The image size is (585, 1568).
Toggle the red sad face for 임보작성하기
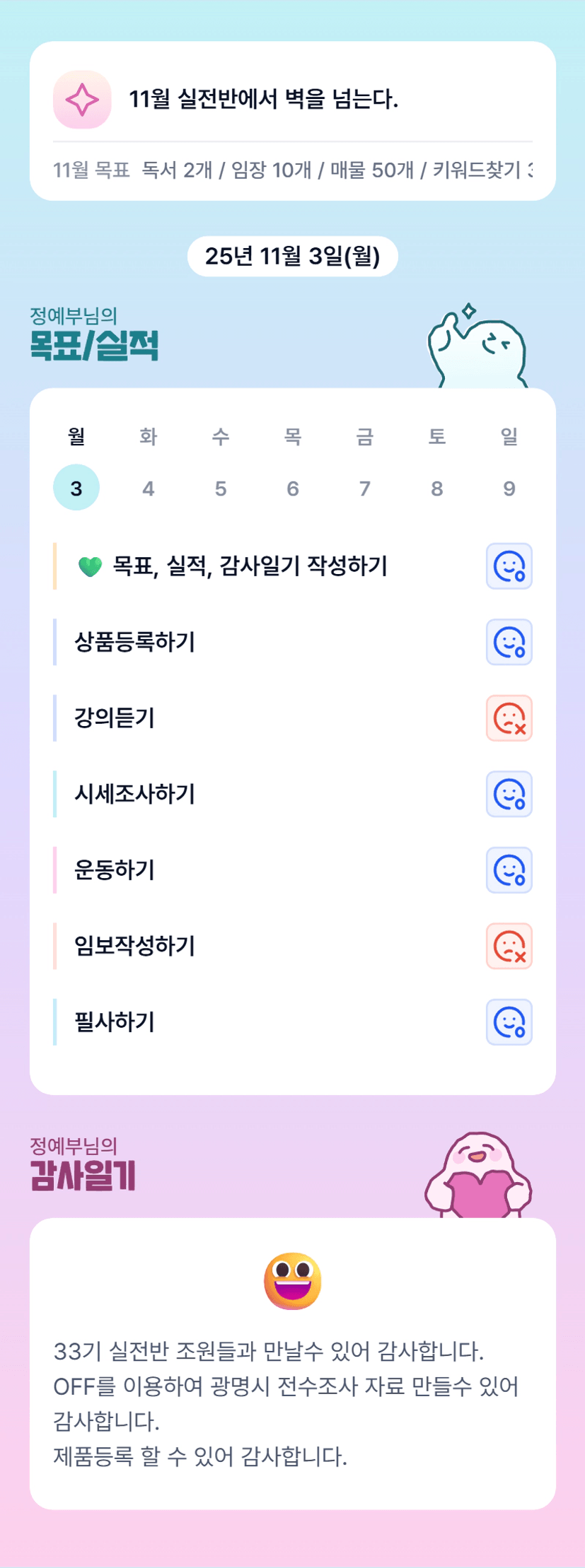click(509, 946)
